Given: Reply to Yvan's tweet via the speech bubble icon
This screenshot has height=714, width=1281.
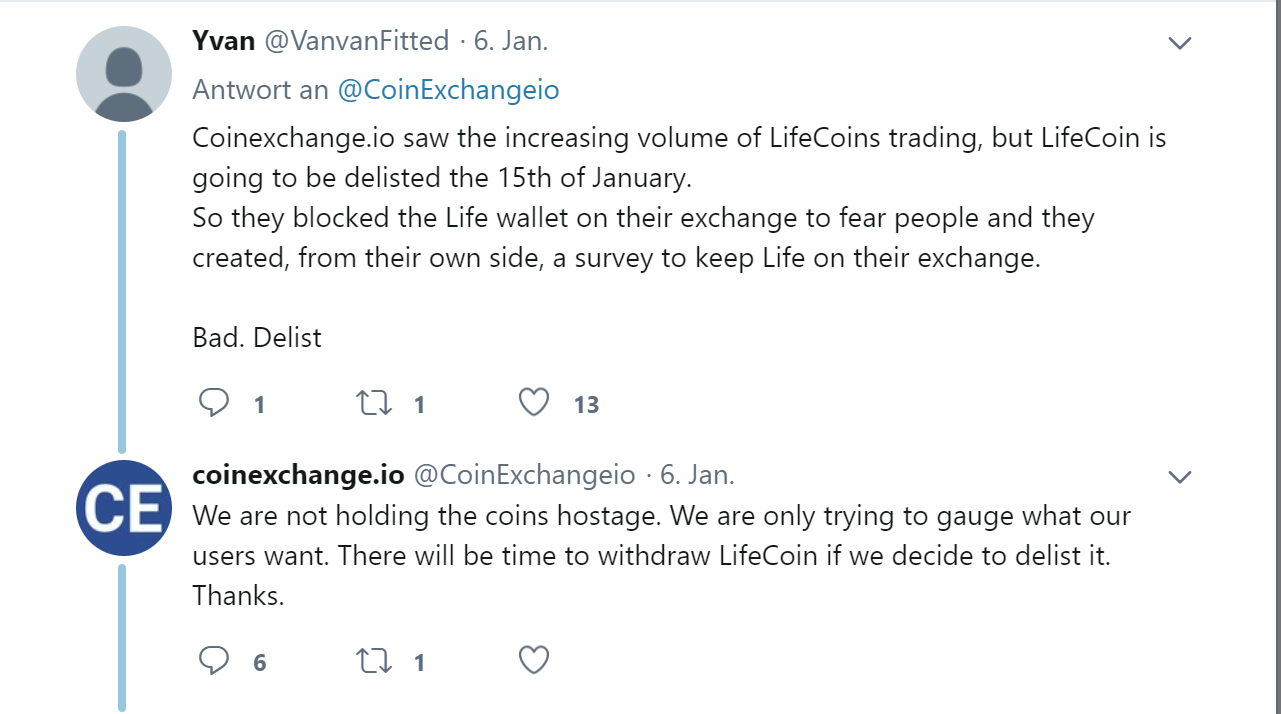Looking at the screenshot, I should [214, 403].
